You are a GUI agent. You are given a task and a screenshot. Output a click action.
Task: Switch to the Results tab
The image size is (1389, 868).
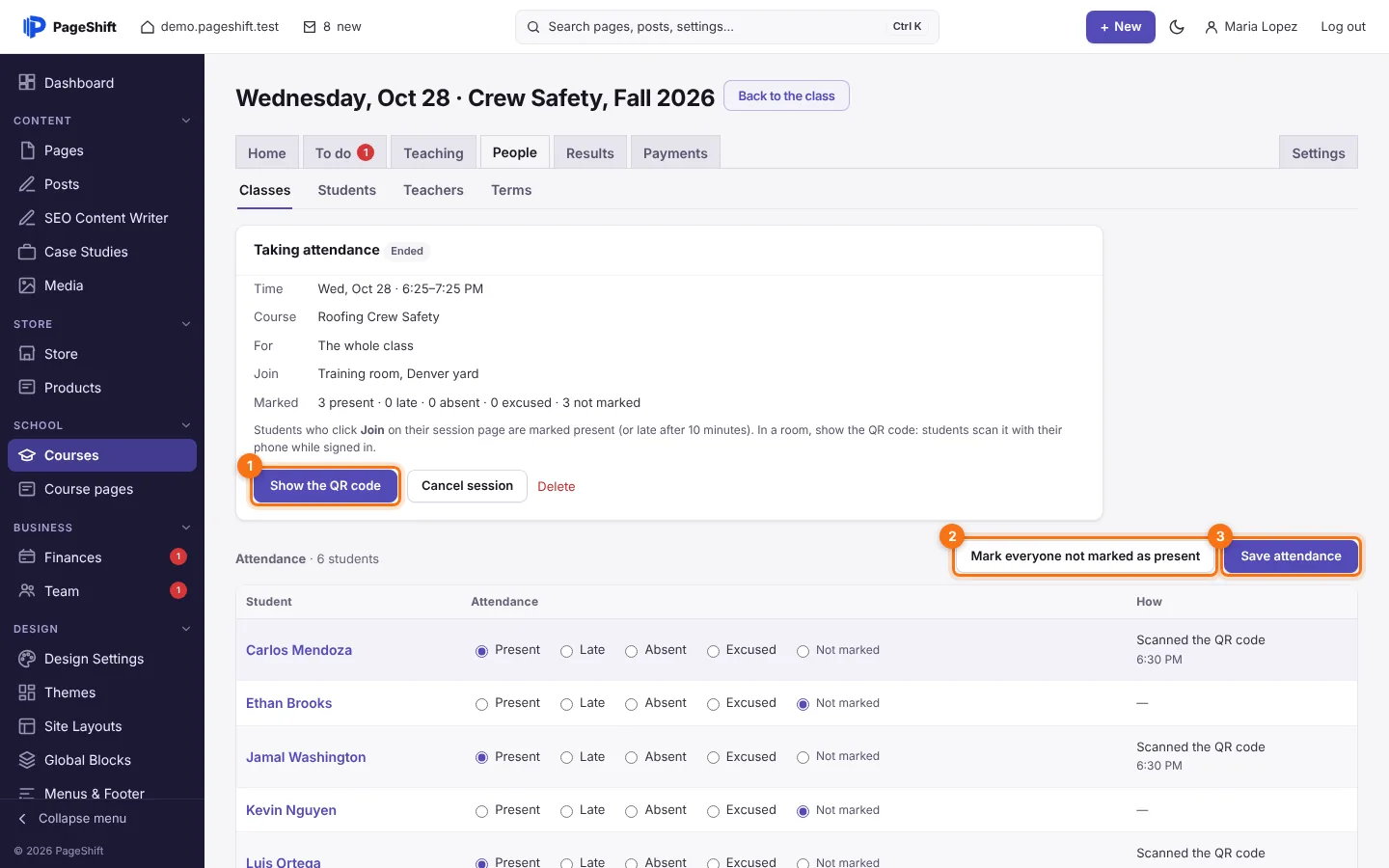(x=589, y=153)
